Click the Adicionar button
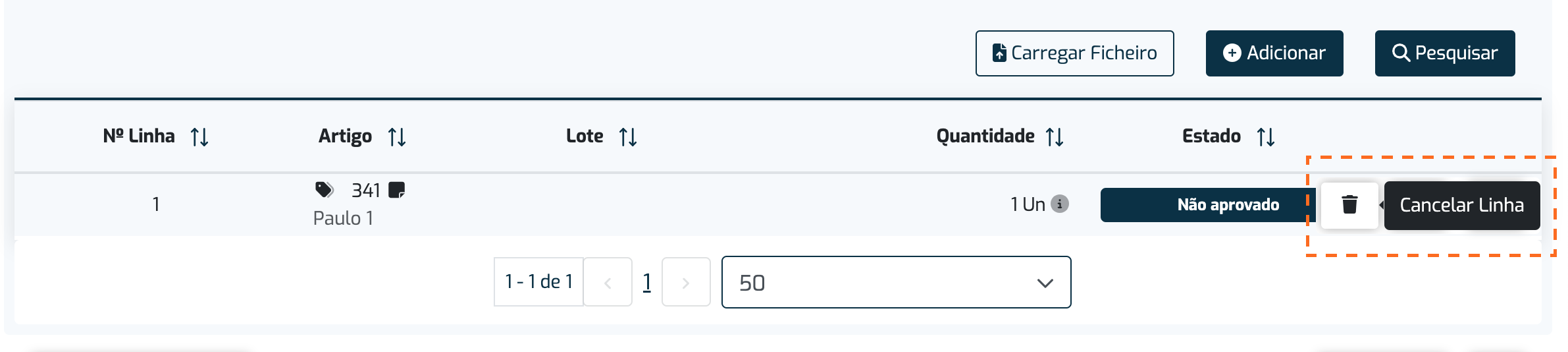 [1274, 53]
